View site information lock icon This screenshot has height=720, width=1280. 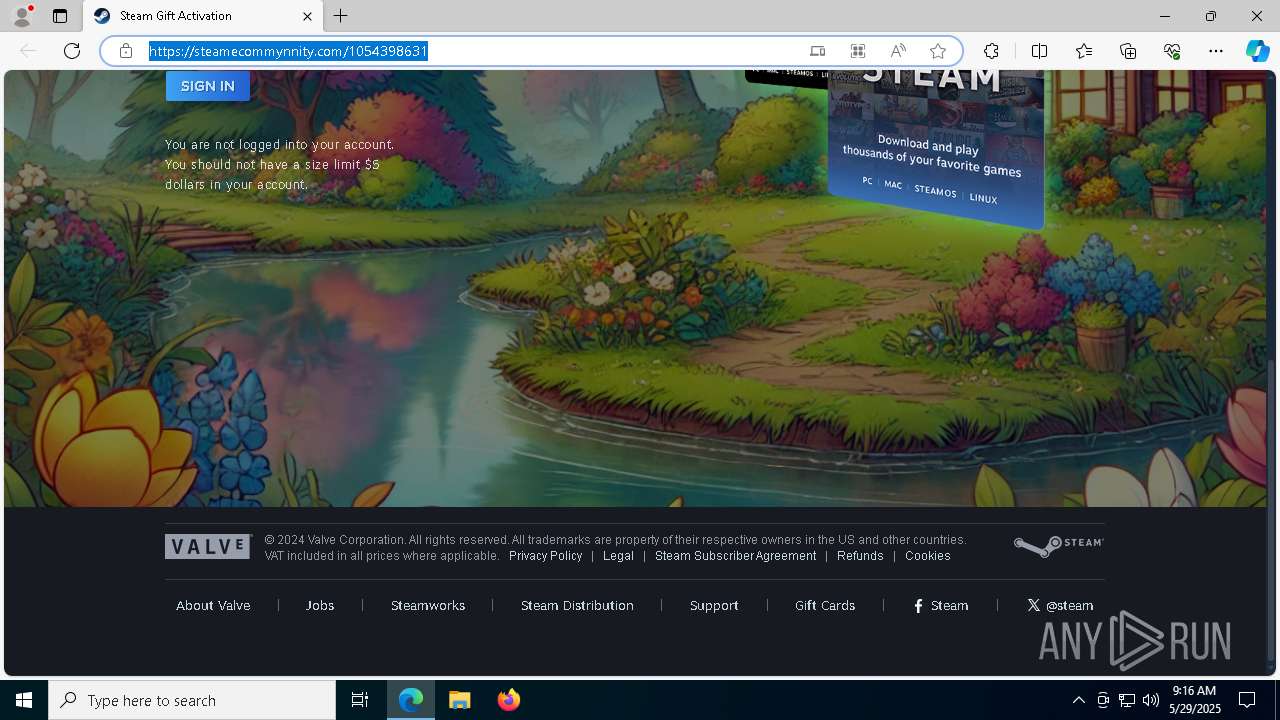click(126, 51)
